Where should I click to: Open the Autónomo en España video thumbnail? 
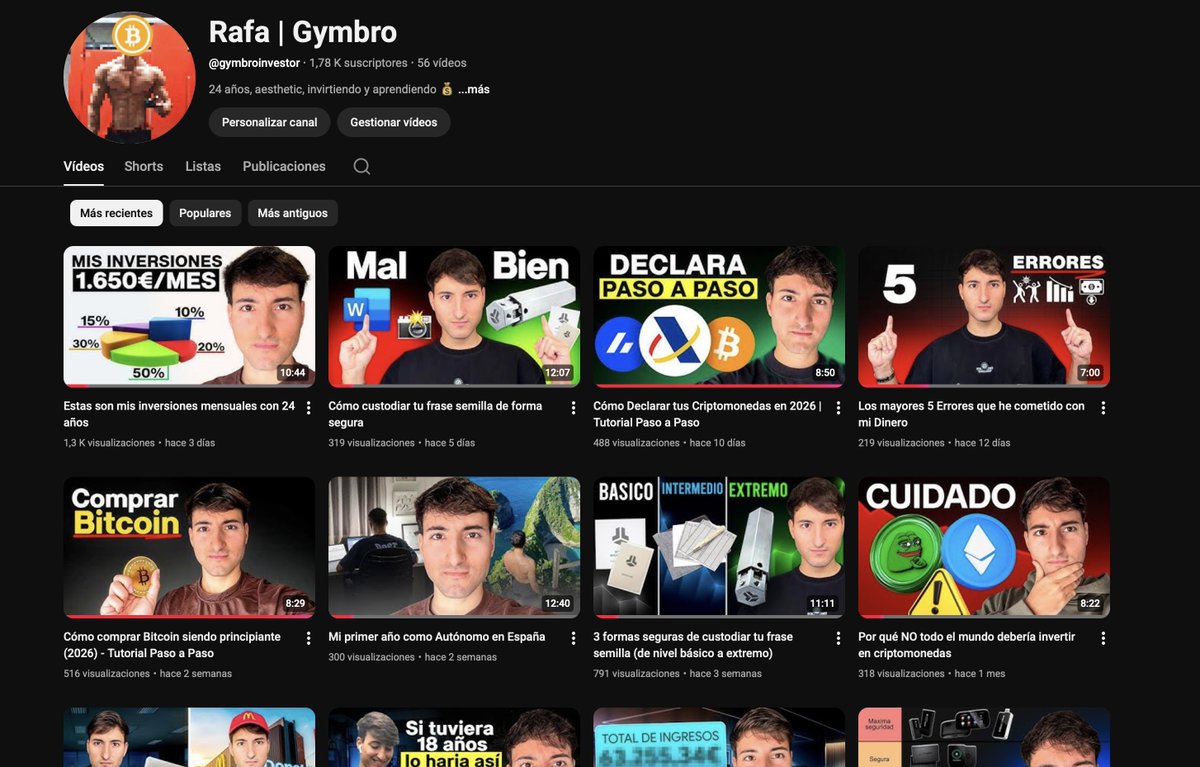click(454, 547)
